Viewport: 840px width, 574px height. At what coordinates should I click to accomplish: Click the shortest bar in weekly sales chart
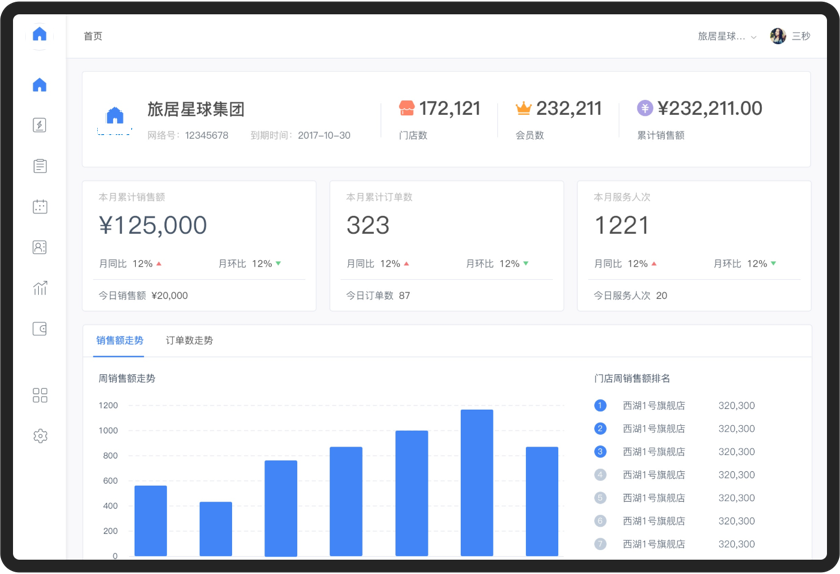216,529
